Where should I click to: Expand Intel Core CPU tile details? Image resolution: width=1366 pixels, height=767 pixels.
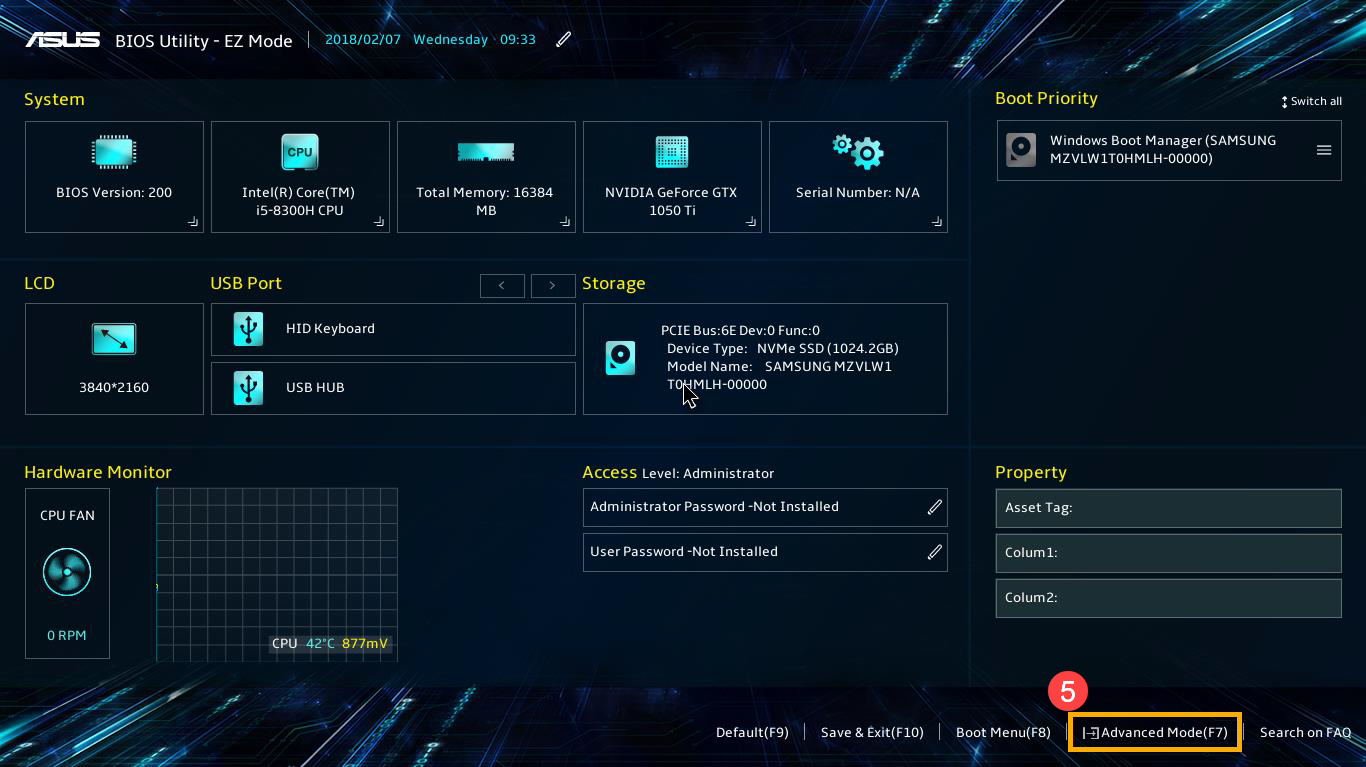(x=379, y=222)
